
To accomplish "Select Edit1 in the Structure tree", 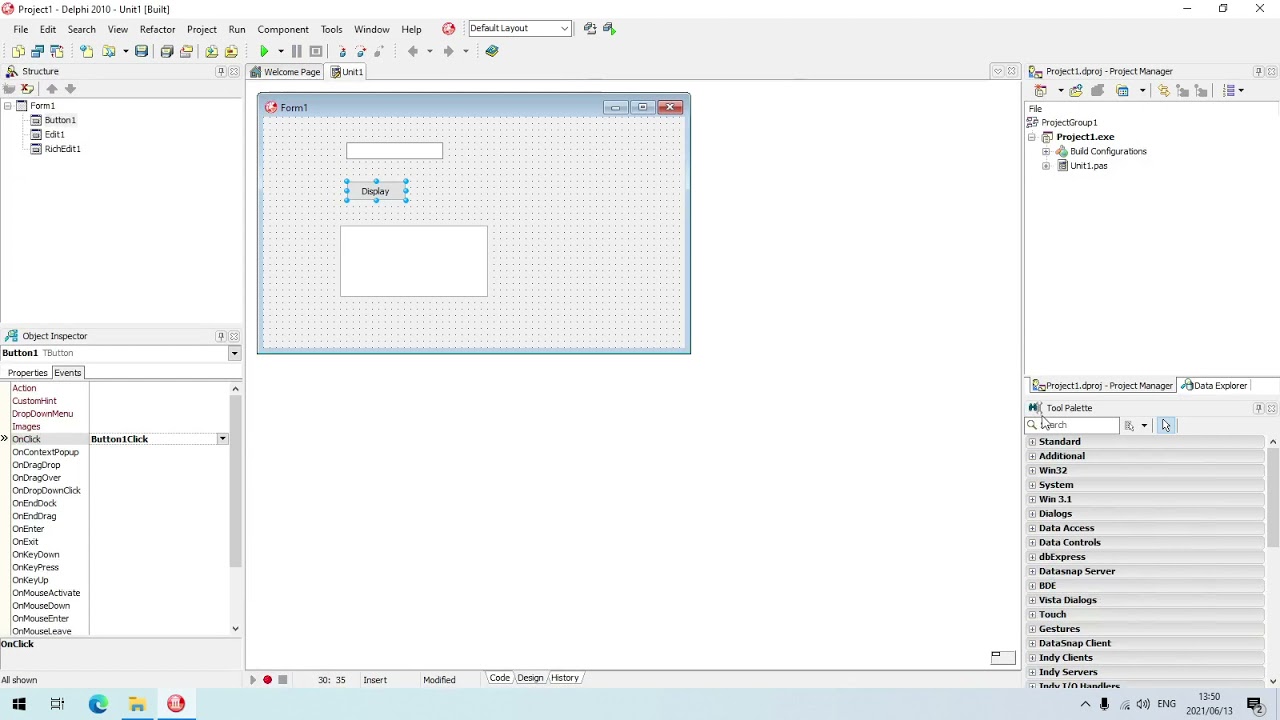I will tap(54, 135).
